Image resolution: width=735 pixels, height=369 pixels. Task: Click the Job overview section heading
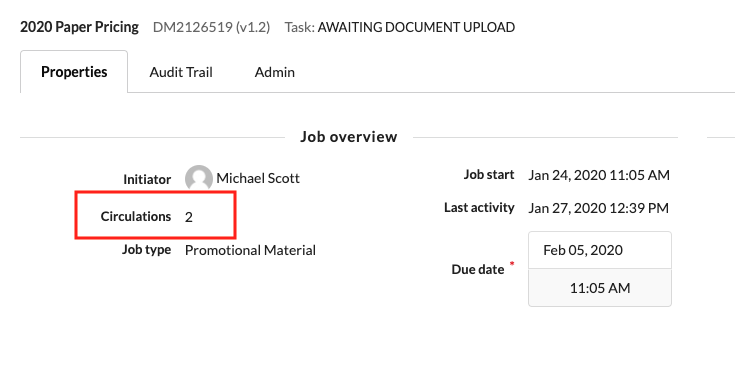[349, 137]
